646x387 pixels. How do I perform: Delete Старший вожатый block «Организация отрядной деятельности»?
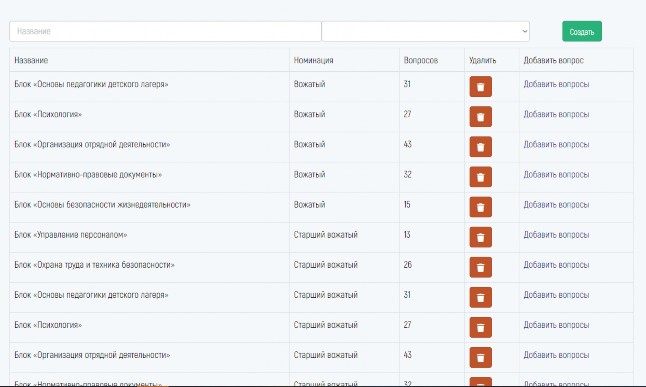[x=480, y=357]
